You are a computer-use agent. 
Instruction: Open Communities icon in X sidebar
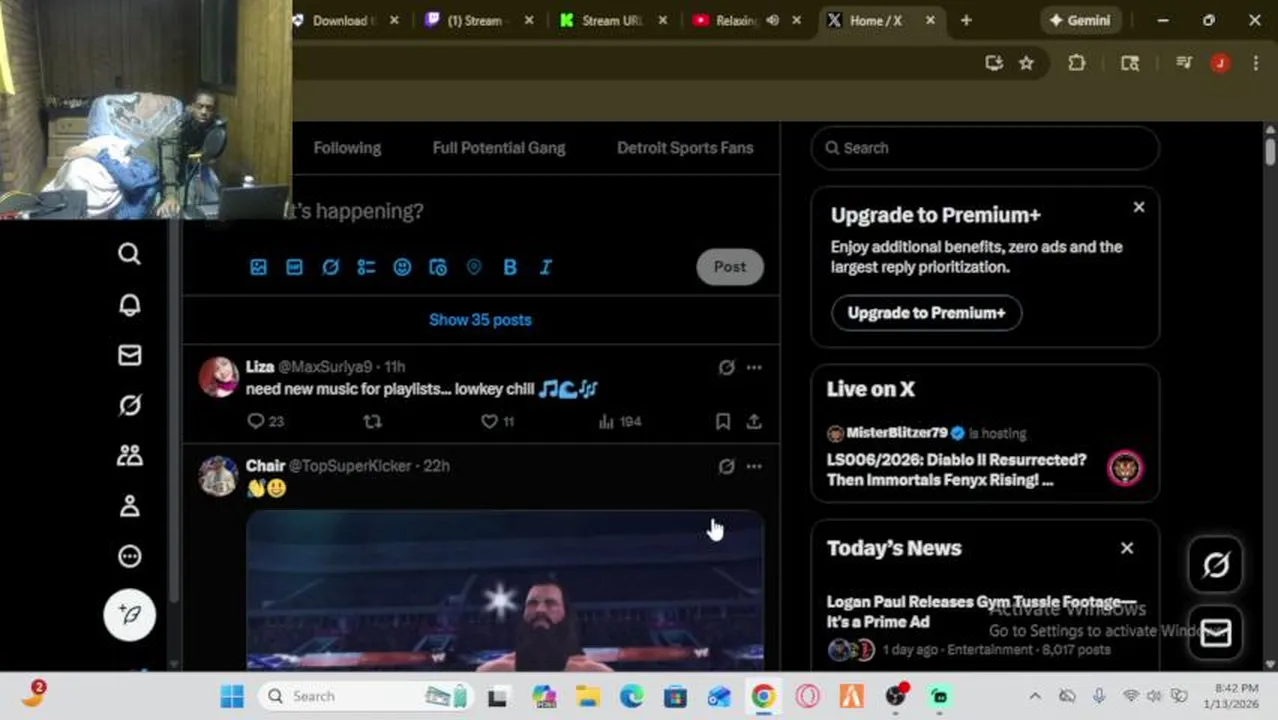point(129,456)
